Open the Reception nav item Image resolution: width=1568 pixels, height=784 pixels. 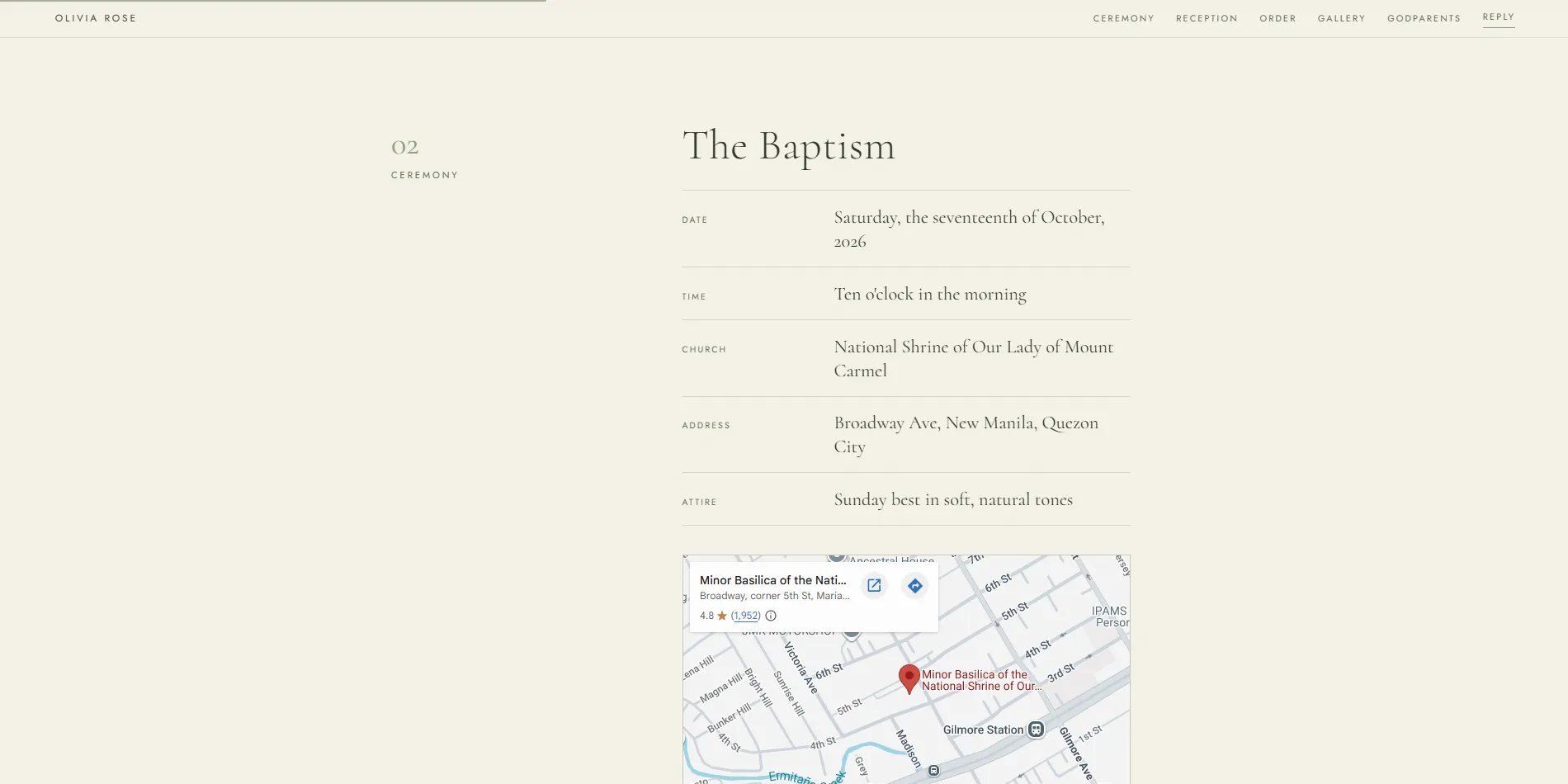(1207, 18)
